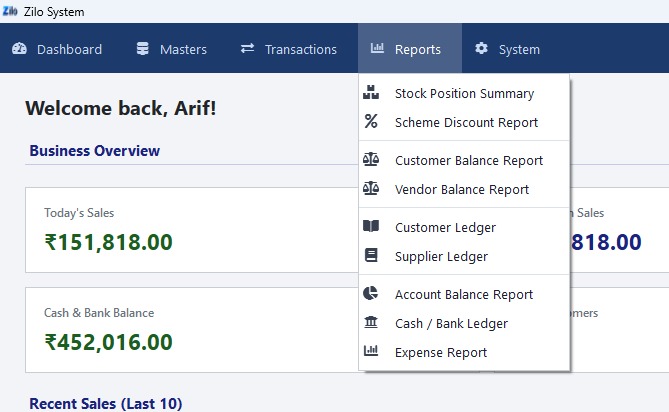Open the Masters menu
The image size is (669, 412).
[172, 49]
